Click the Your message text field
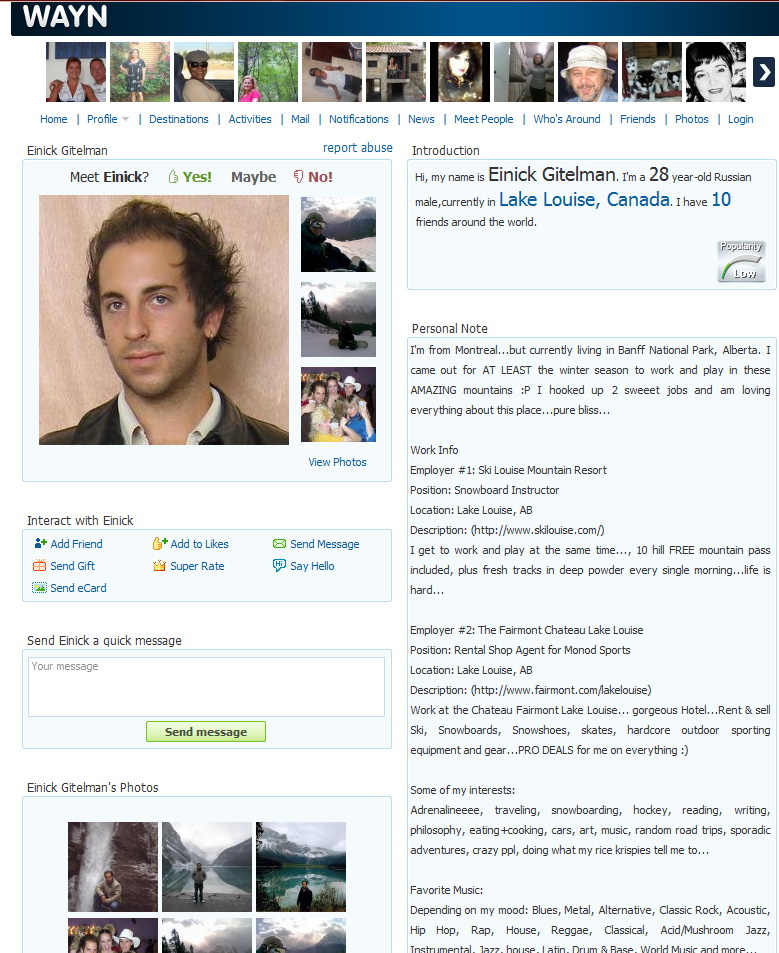The image size is (779, 953). 206,687
